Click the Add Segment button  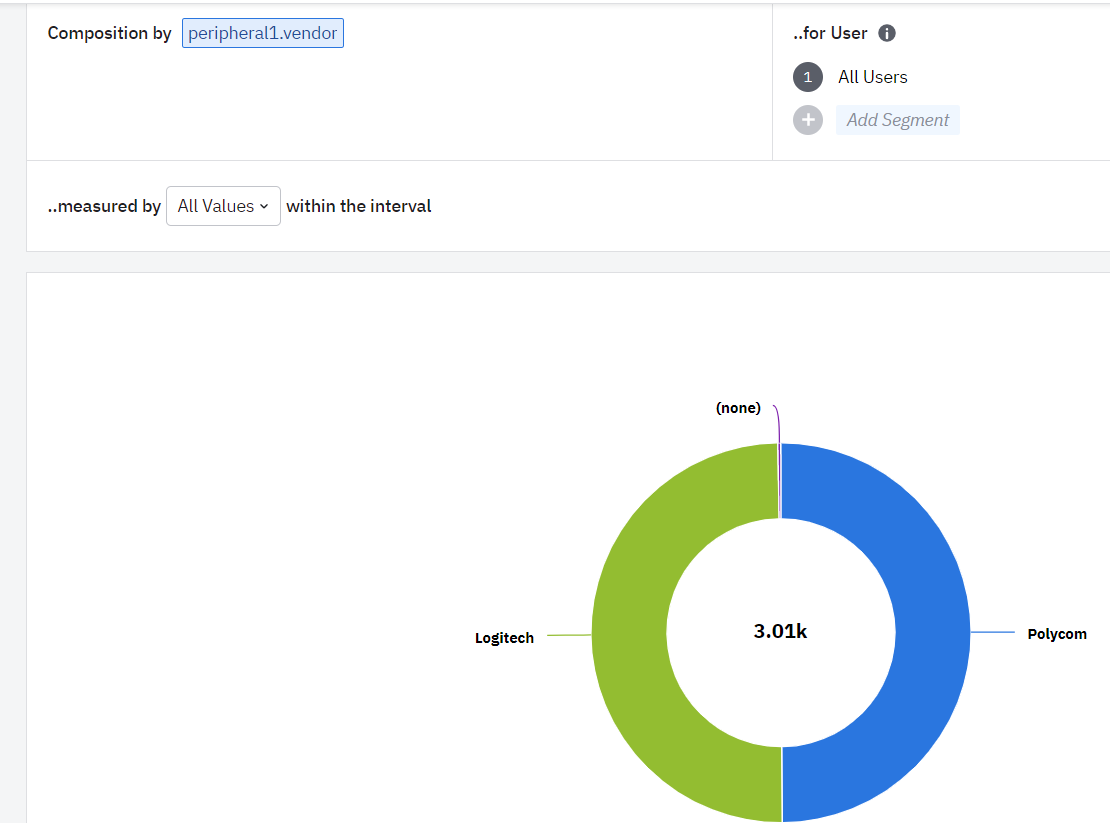(x=898, y=120)
